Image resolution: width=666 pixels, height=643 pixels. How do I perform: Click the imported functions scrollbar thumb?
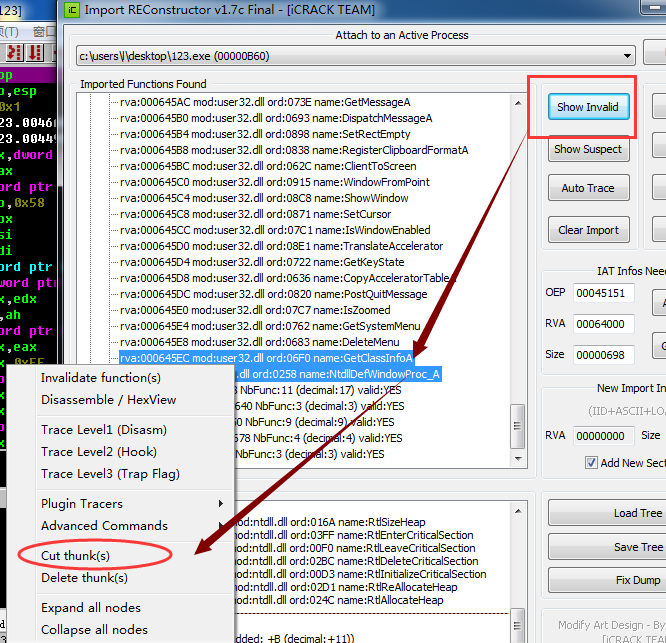517,426
